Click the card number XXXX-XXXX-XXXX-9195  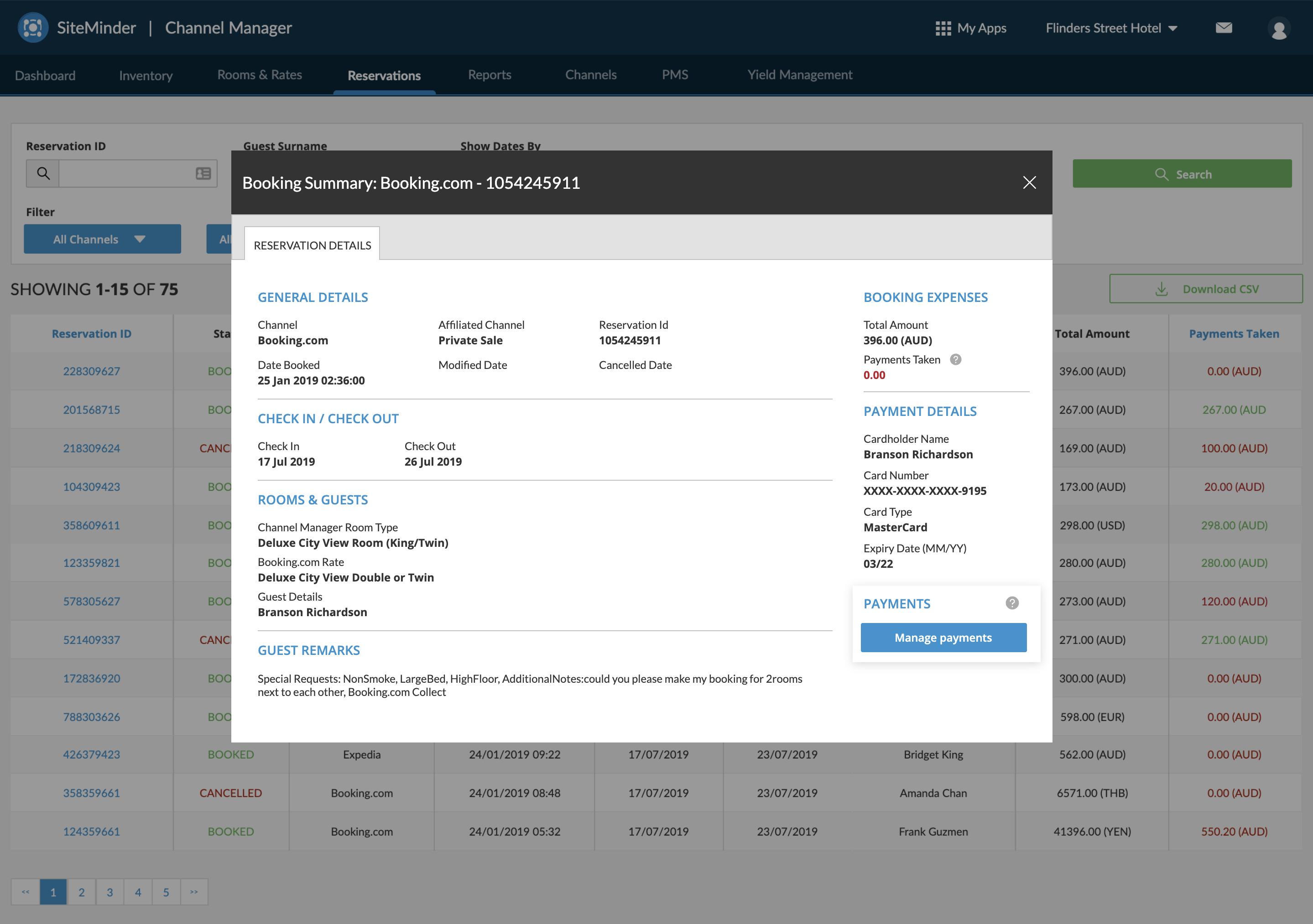pyautogui.click(x=925, y=491)
